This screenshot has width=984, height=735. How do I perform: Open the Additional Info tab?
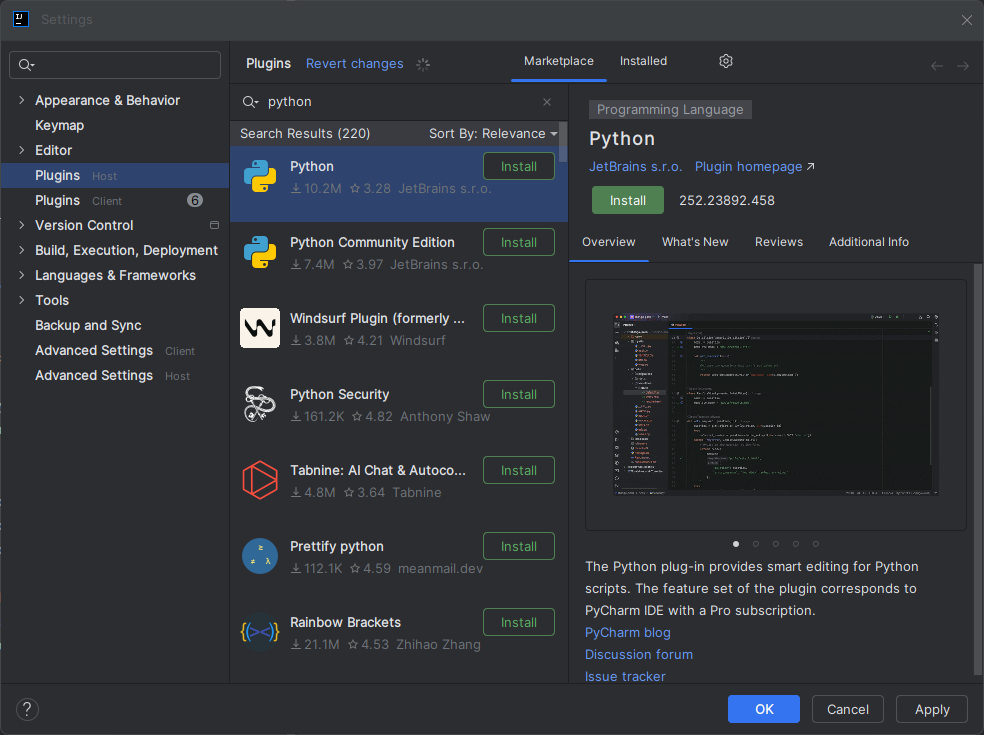(x=869, y=242)
